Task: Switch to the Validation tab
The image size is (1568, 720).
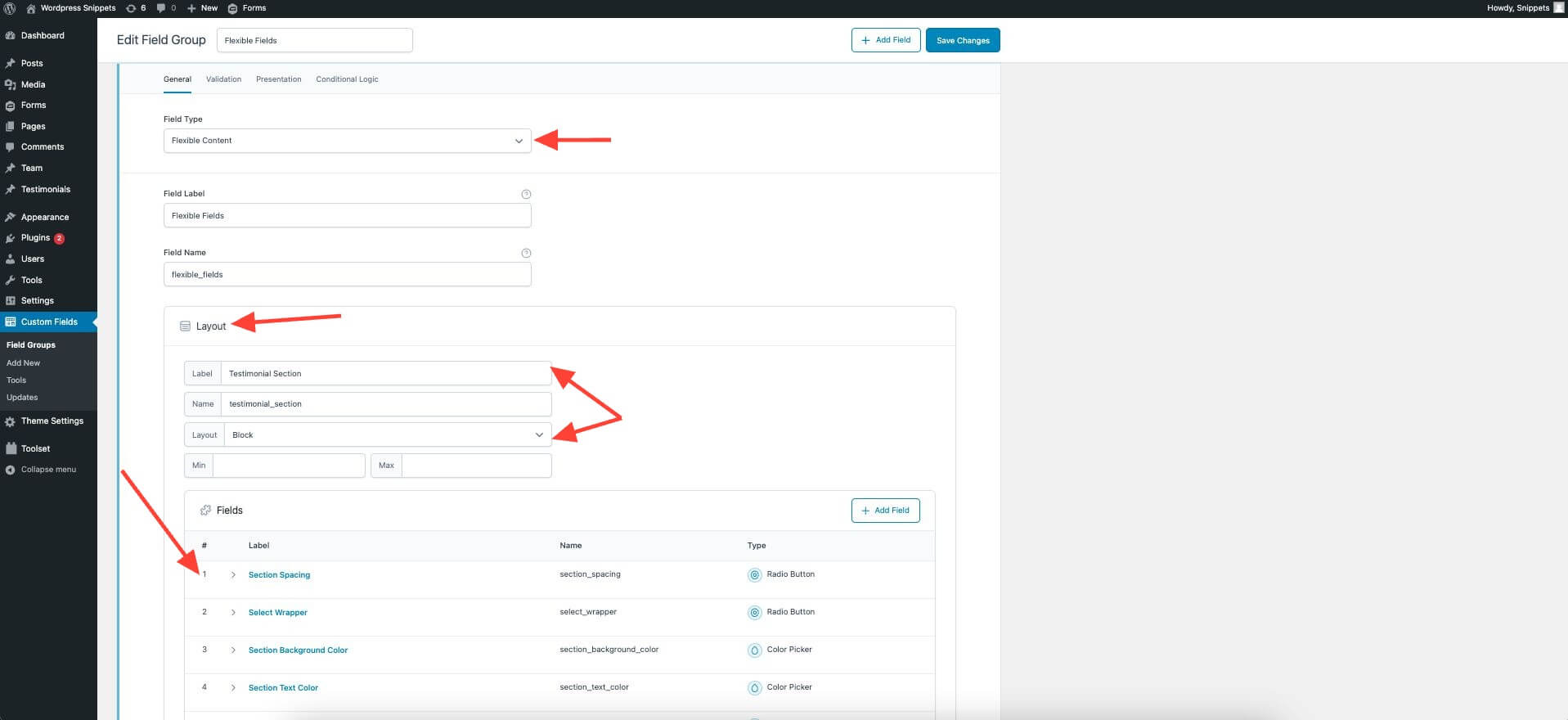Action: pos(223,79)
